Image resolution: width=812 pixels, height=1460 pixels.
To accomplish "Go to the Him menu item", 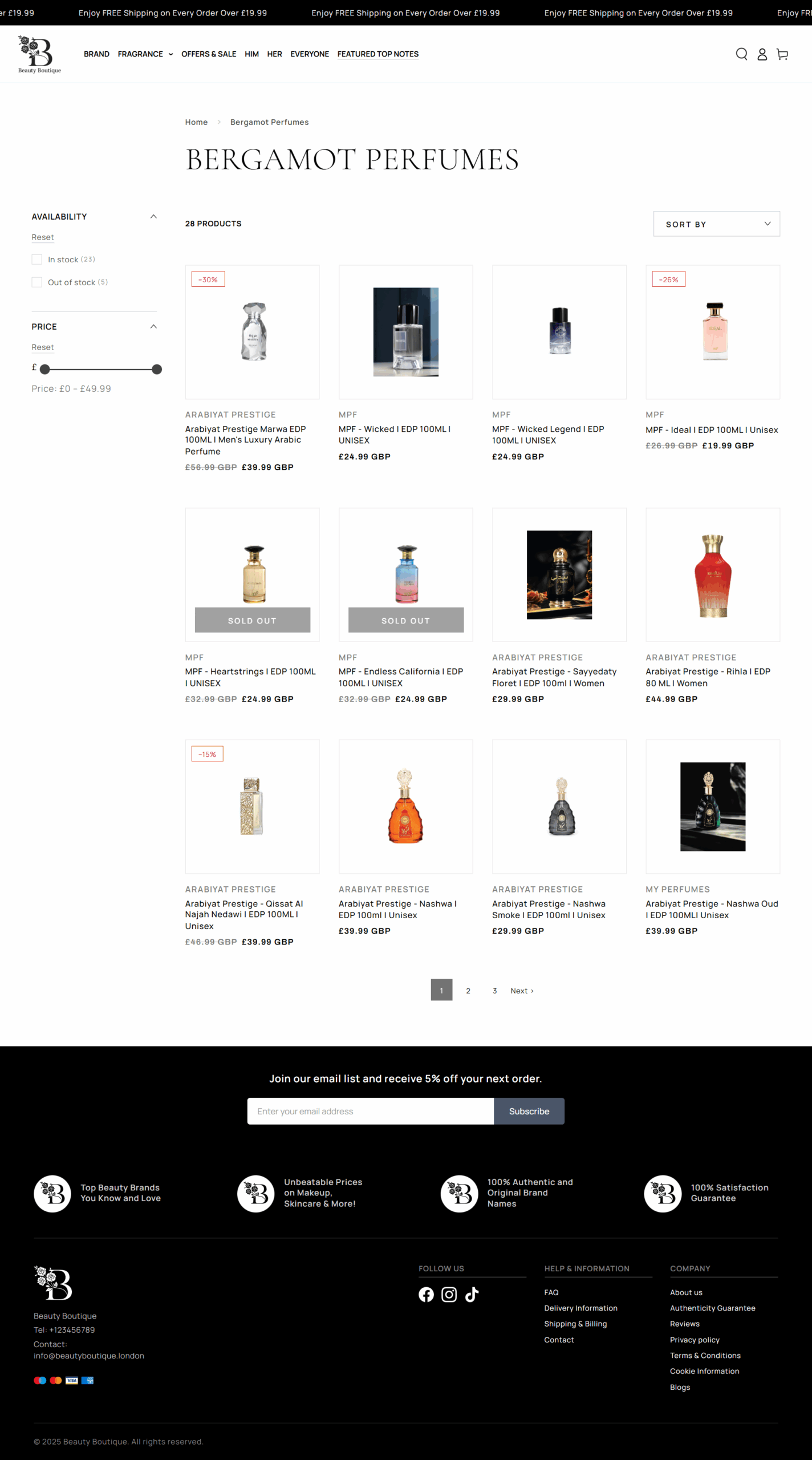I will pyautogui.click(x=251, y=54).
